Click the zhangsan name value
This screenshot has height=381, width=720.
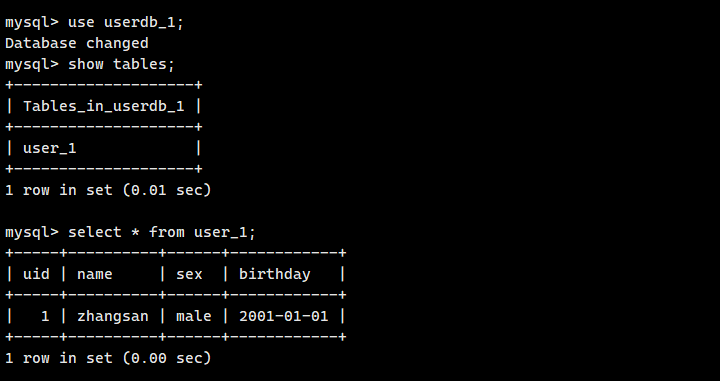(112, 316)
